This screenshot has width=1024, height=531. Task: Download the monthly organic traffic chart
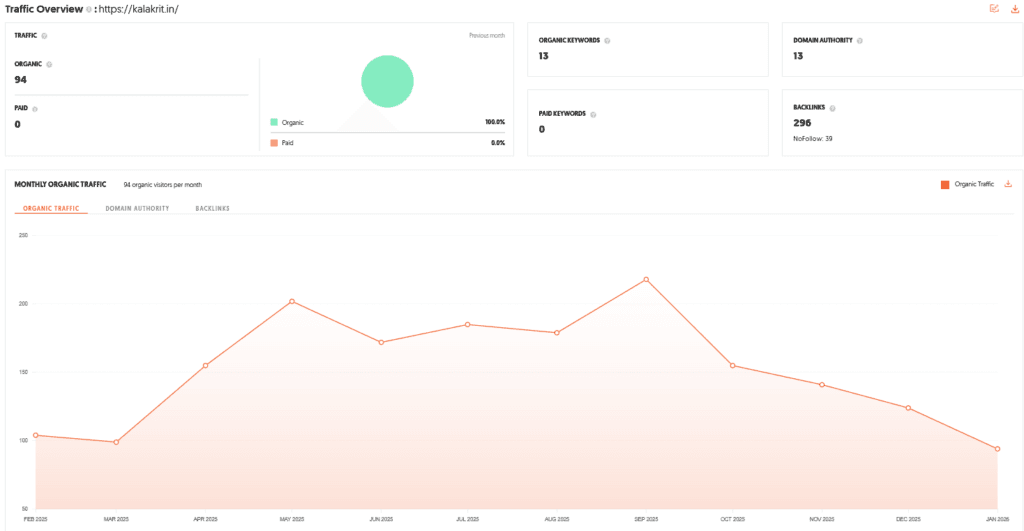1008,184
